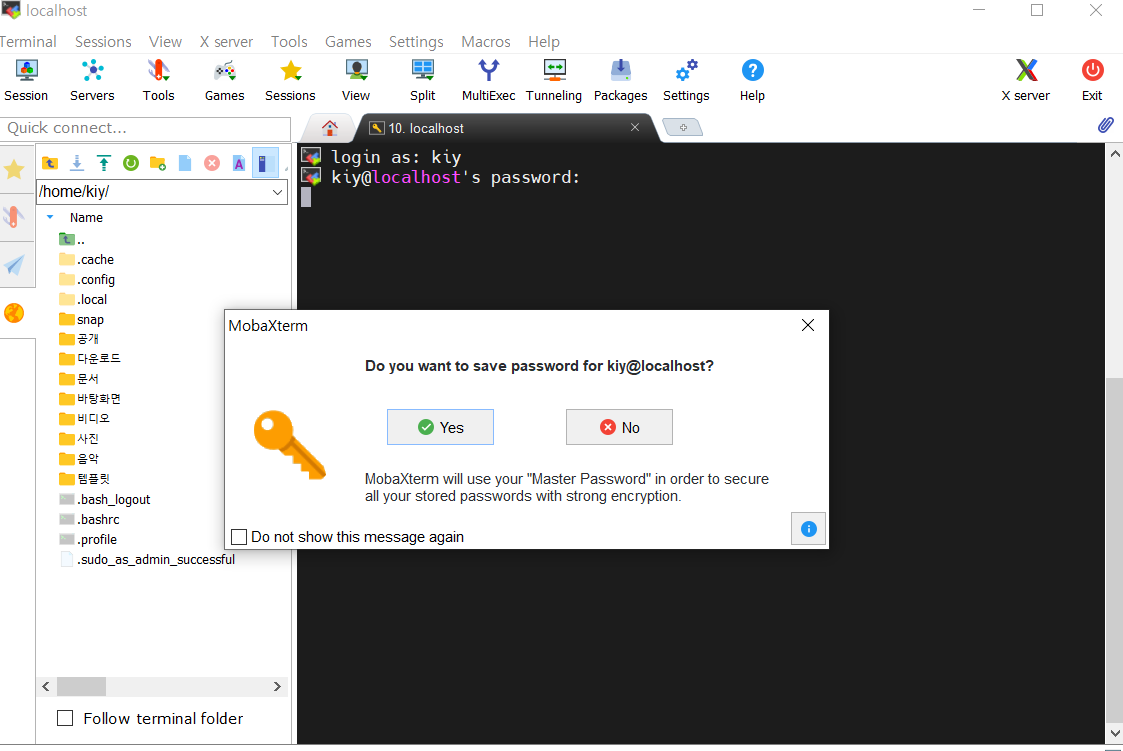Click the info button in the dialog
The image size is (1123, 751).
click(x=808, y=528)
